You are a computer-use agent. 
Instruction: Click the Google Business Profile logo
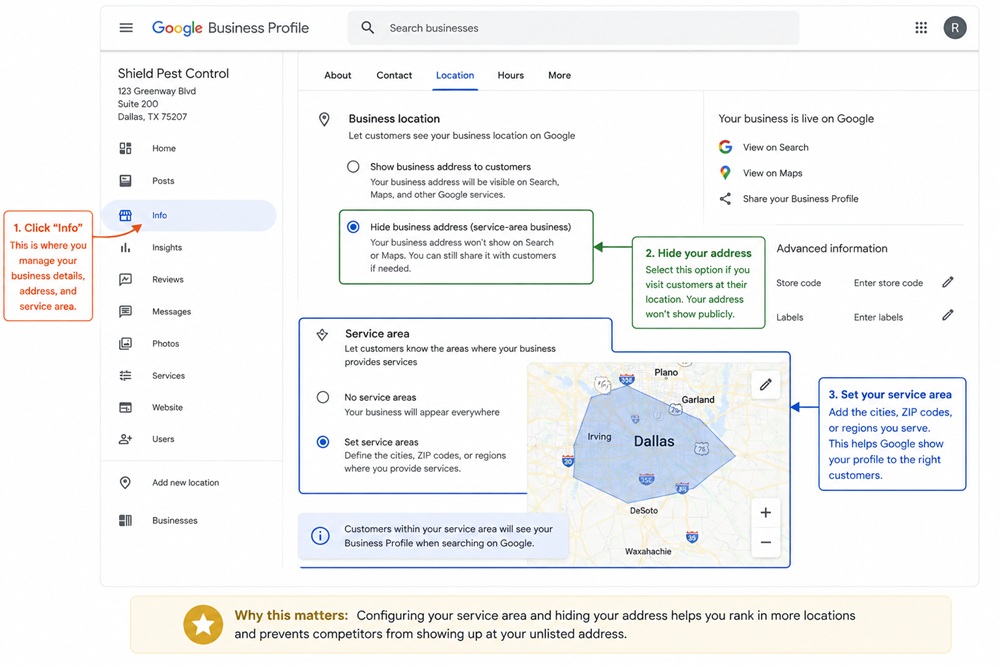[x=230, y=28]
